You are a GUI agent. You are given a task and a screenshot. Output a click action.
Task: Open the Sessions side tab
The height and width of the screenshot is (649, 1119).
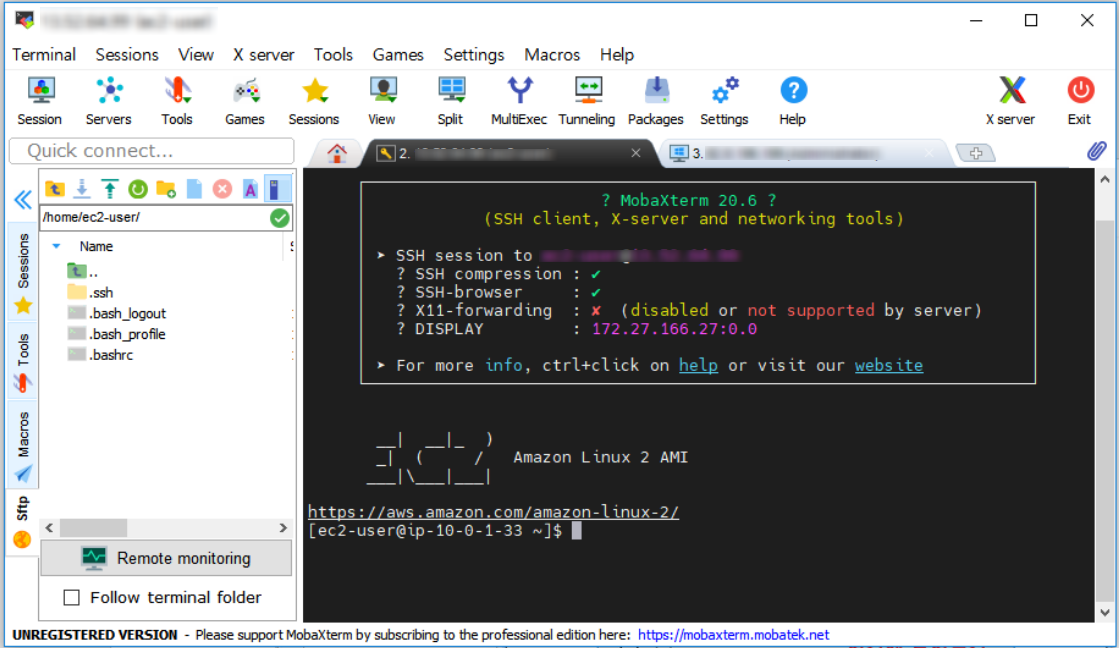click(24, 273)
